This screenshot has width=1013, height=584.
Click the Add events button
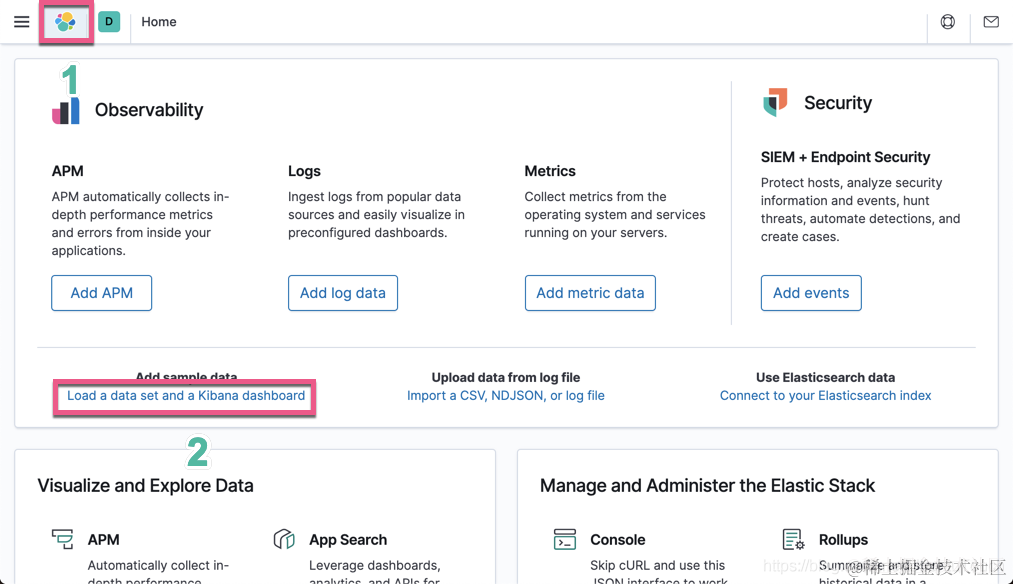click(x=811, y=293)
